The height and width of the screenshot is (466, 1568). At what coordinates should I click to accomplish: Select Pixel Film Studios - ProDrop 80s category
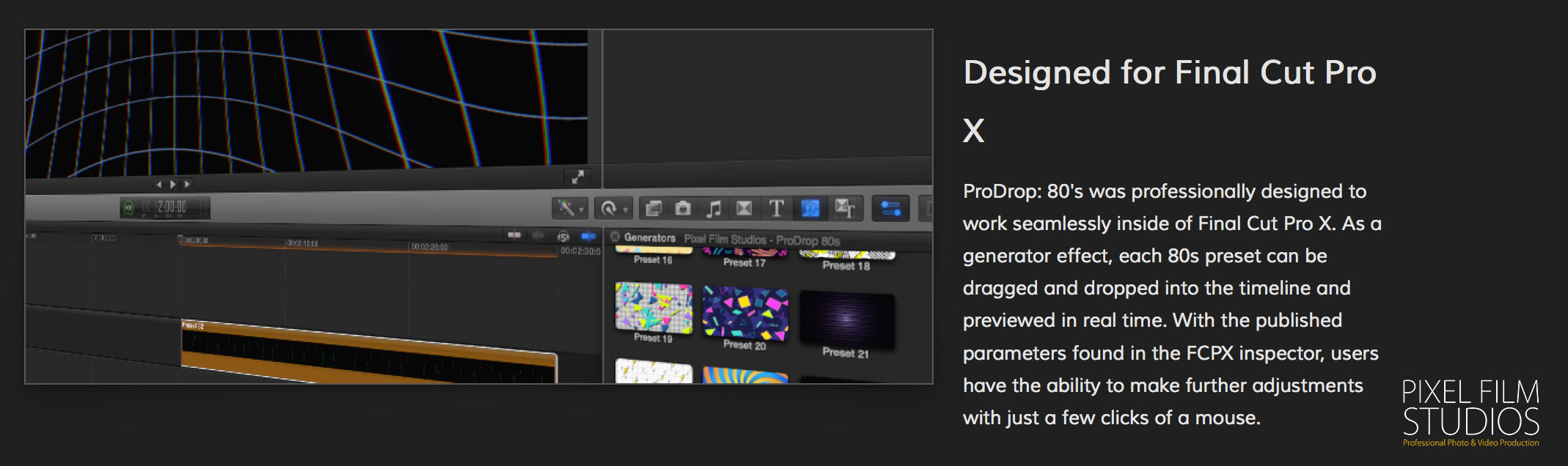coord(762,240)
